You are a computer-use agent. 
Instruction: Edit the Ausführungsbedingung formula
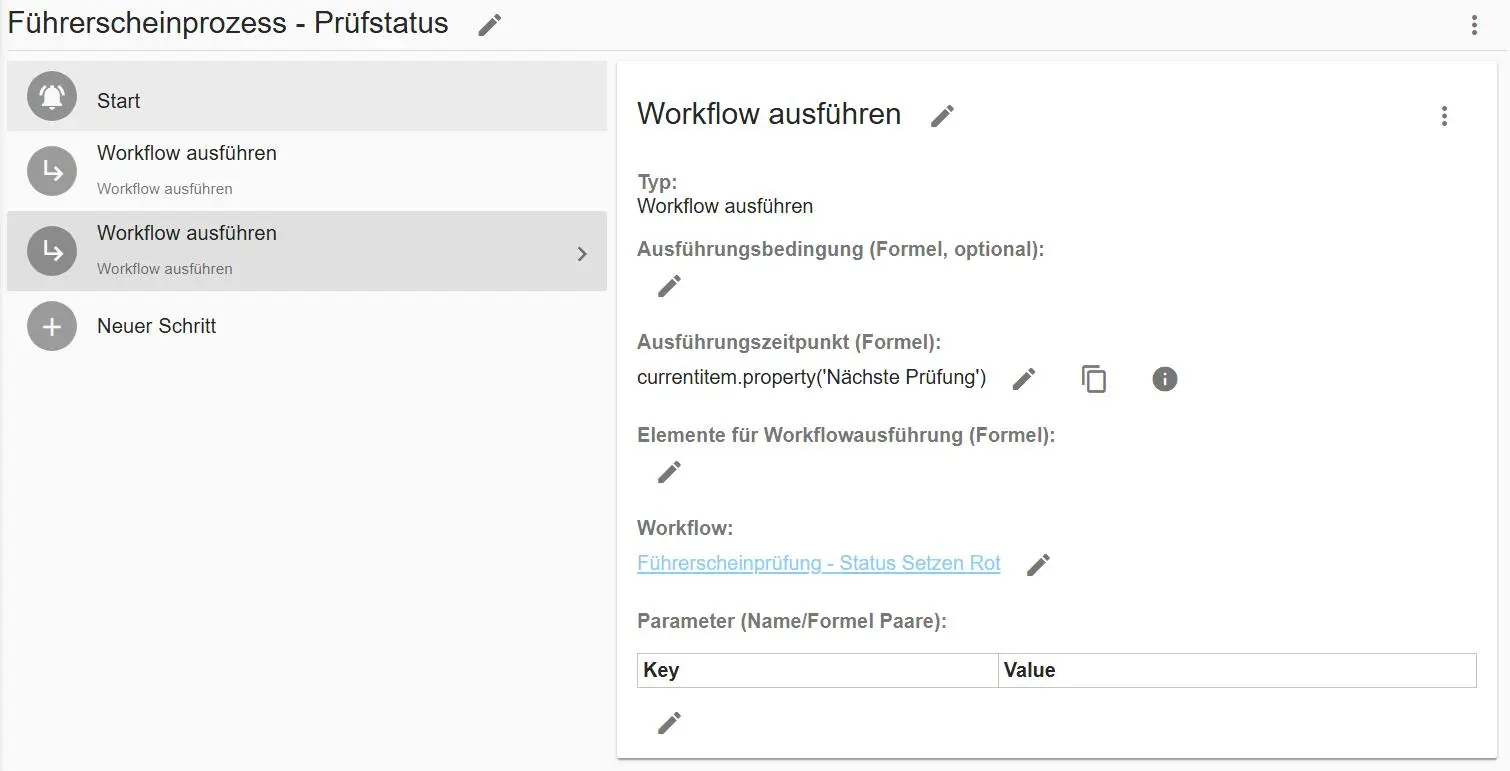tap(669, 286)
